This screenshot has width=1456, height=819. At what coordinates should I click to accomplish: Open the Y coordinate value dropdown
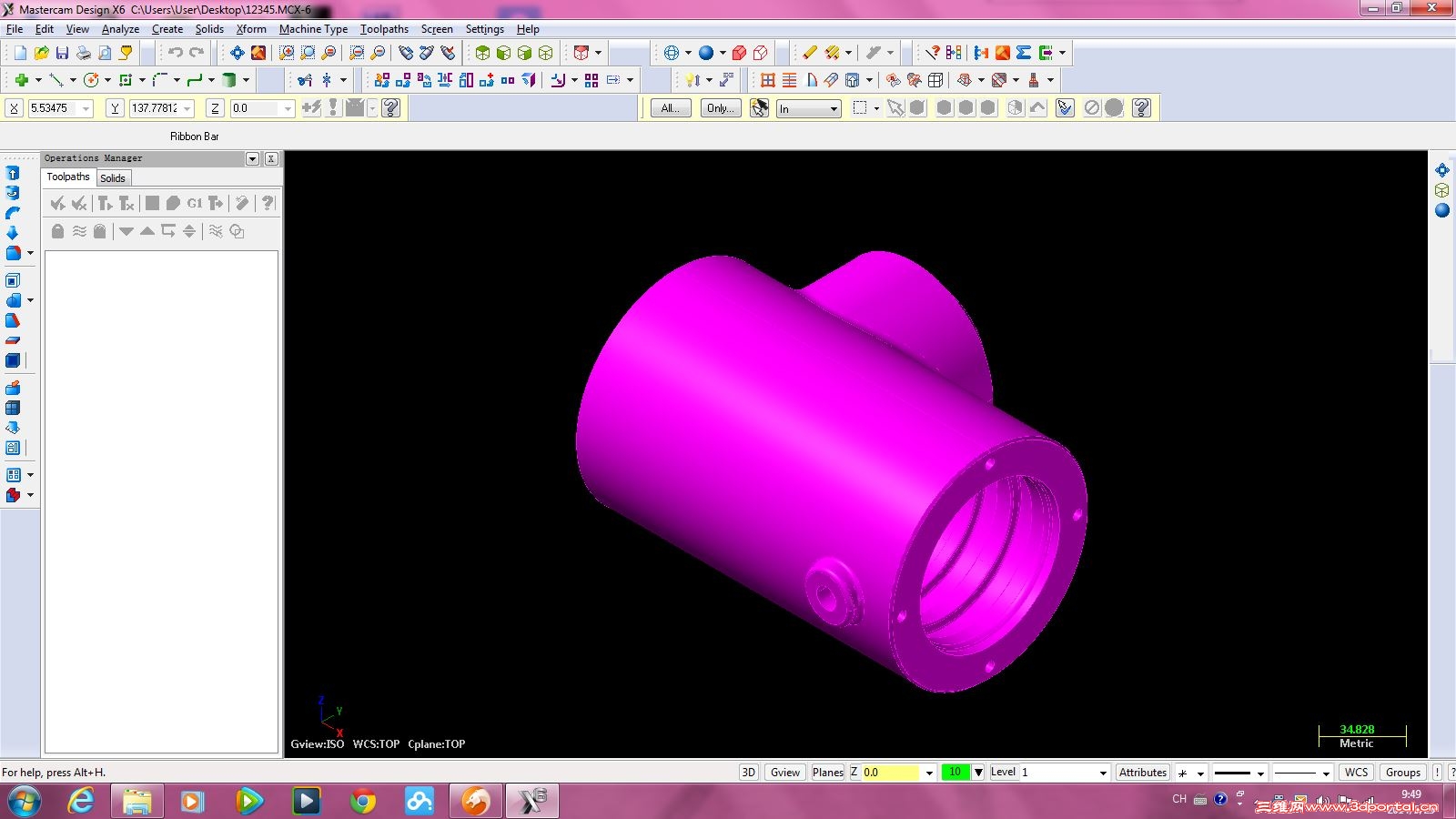pos(187,108)
